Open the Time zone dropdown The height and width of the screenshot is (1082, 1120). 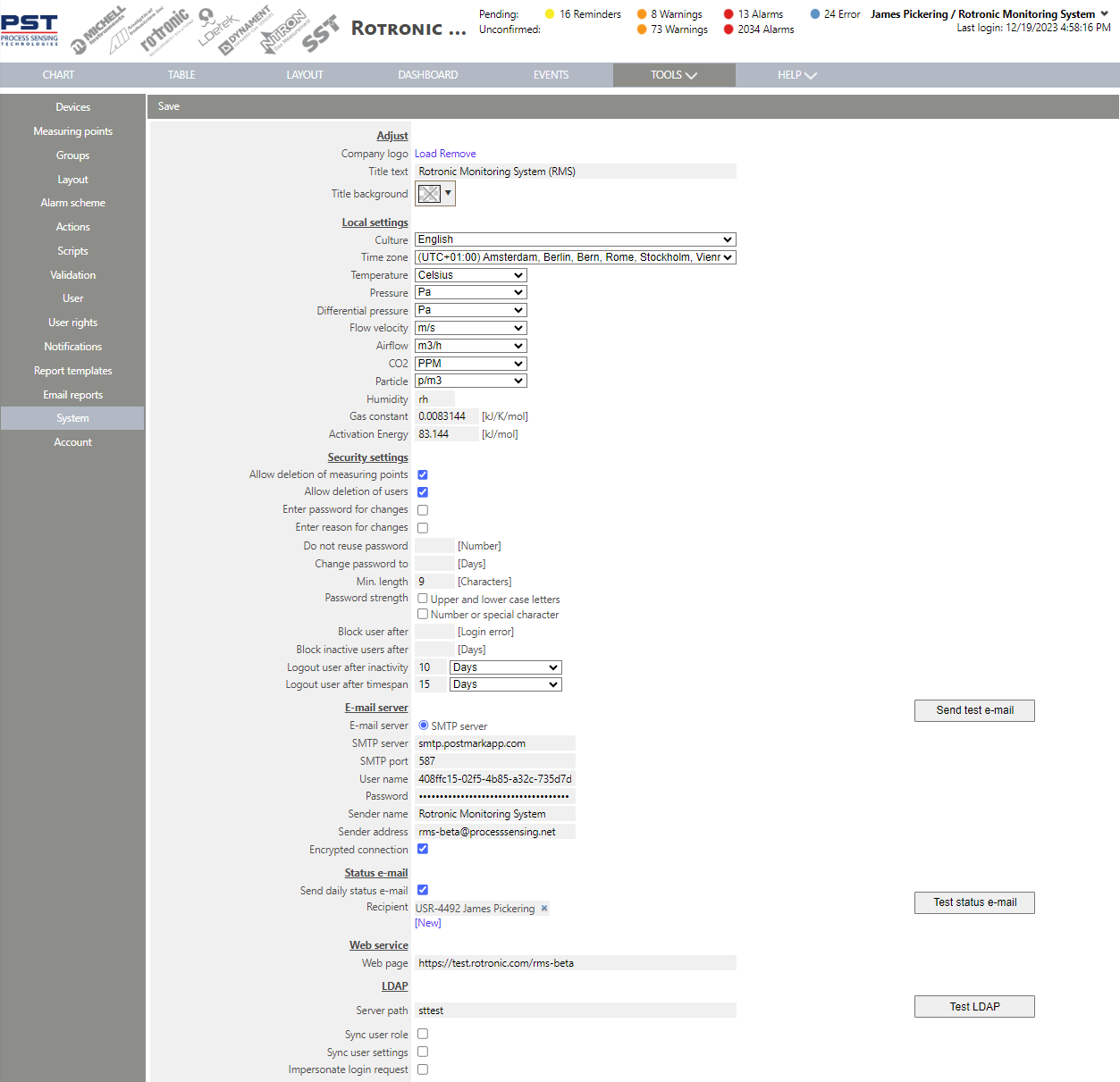[576, 257]
